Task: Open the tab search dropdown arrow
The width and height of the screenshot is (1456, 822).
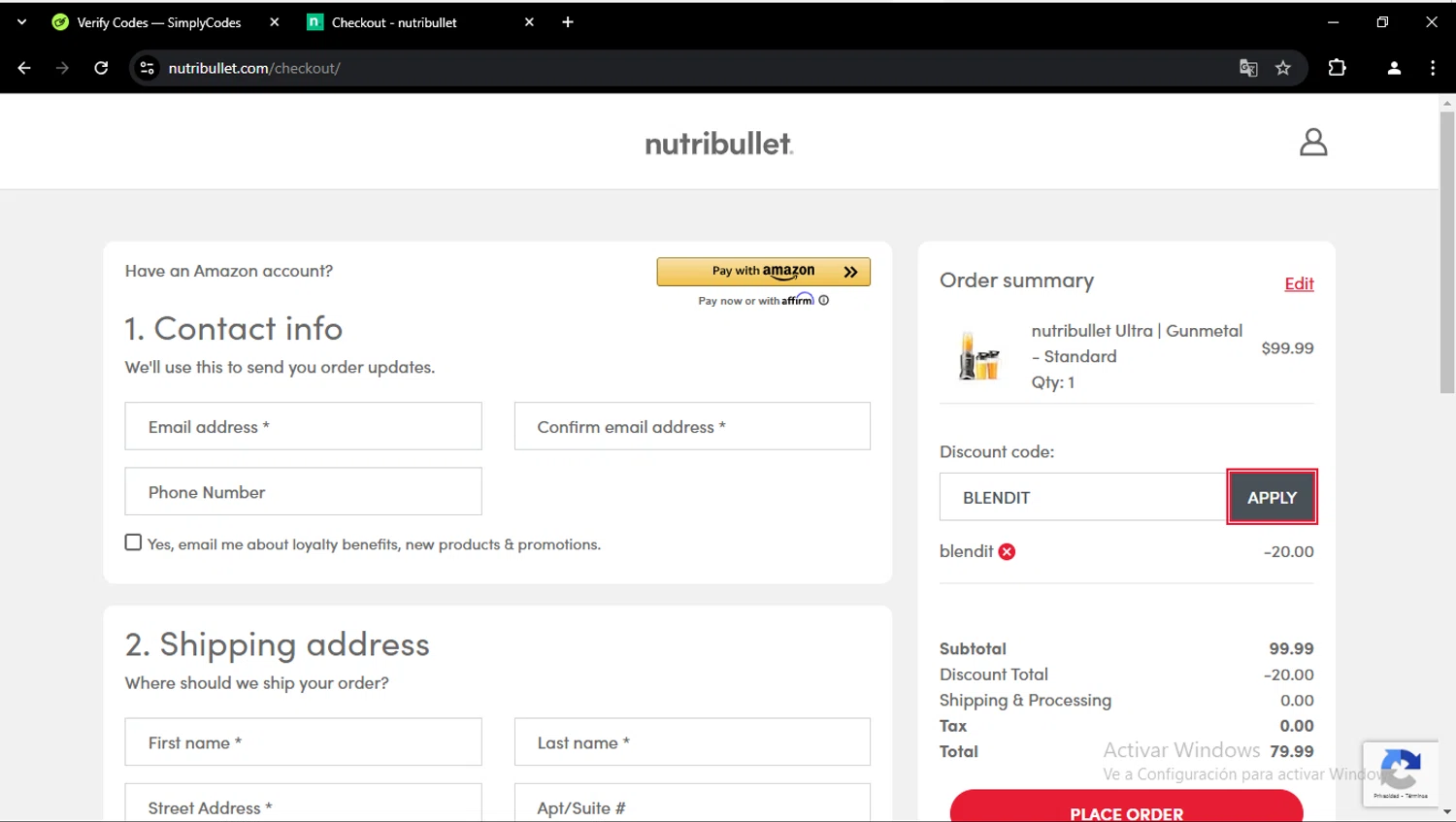Action: coord(21,22)
